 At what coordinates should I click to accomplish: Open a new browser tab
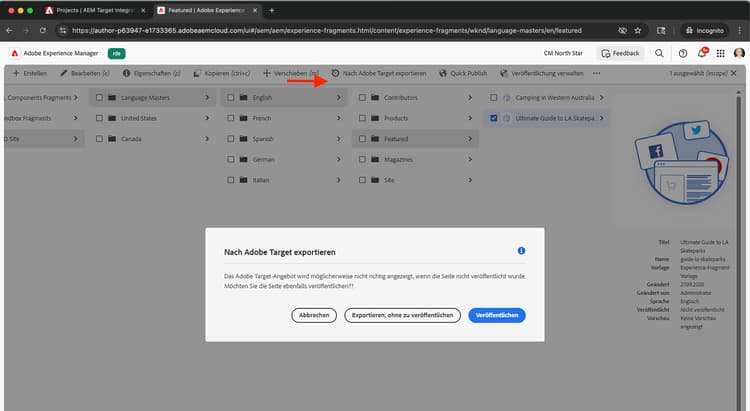pyautogui.click(x=272, y=10)
